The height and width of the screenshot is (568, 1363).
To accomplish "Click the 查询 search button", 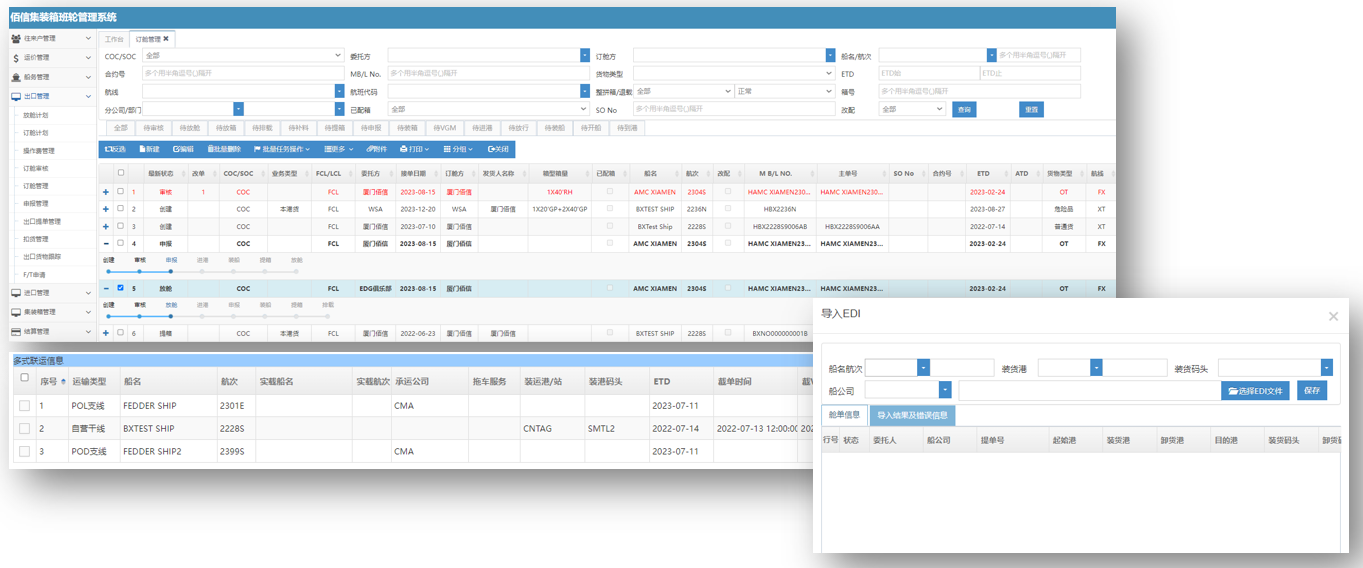I will pyautogui.click(x=964, y=109).
